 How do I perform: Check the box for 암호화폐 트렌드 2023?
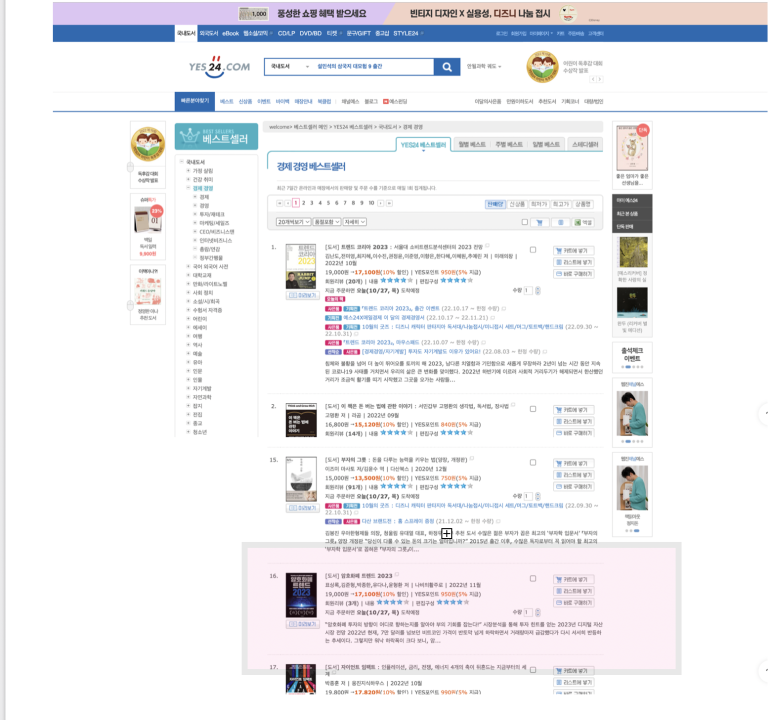click(x=533, y=578)
